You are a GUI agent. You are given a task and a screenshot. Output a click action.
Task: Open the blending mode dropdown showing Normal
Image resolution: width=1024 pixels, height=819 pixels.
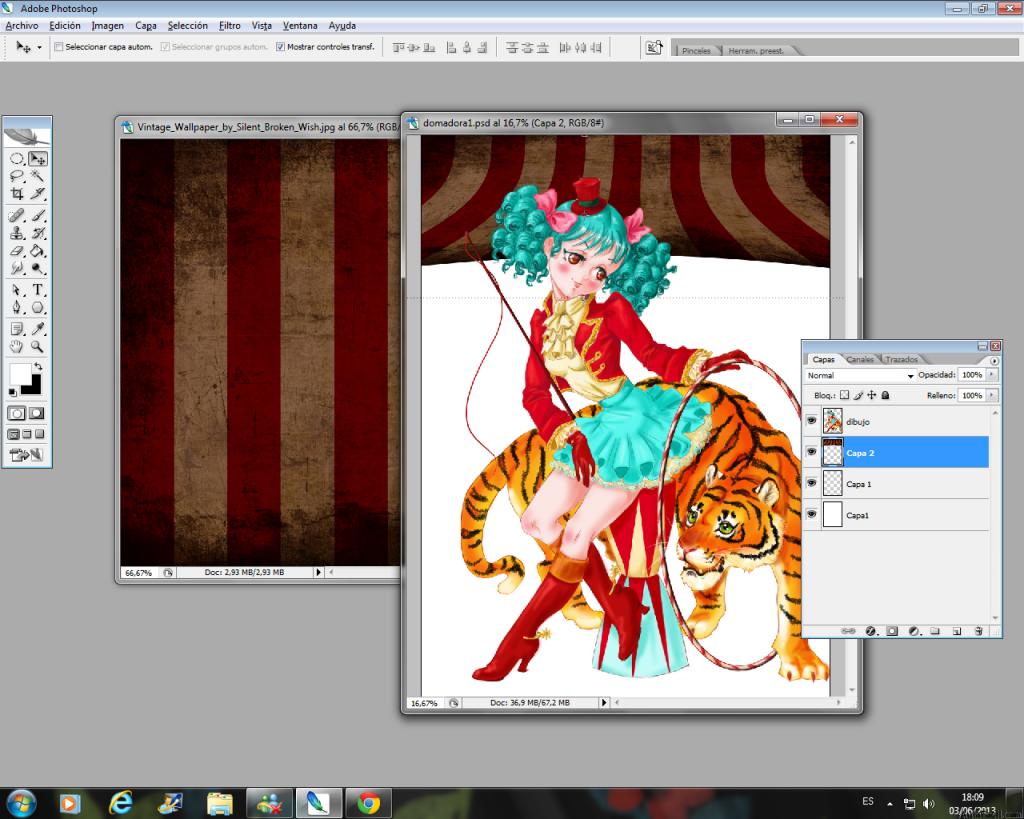click(x=859, y=376)
